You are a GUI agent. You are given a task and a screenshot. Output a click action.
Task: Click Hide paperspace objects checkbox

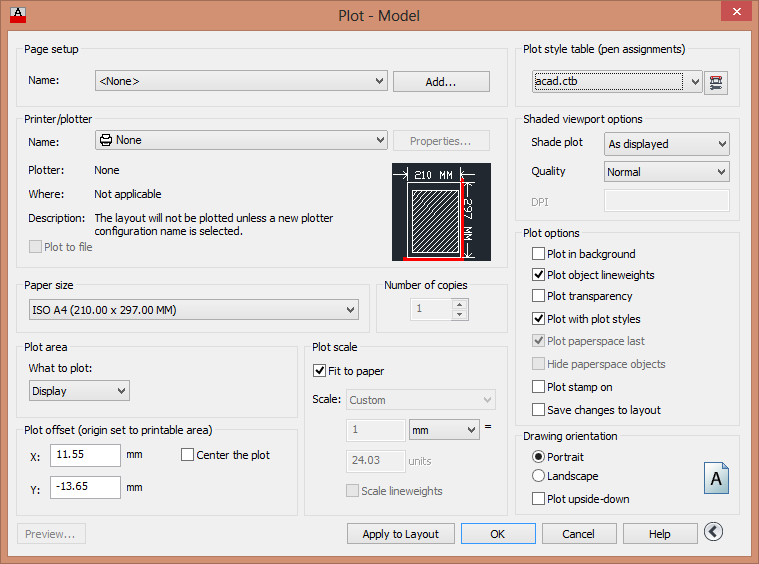[538, 363]
